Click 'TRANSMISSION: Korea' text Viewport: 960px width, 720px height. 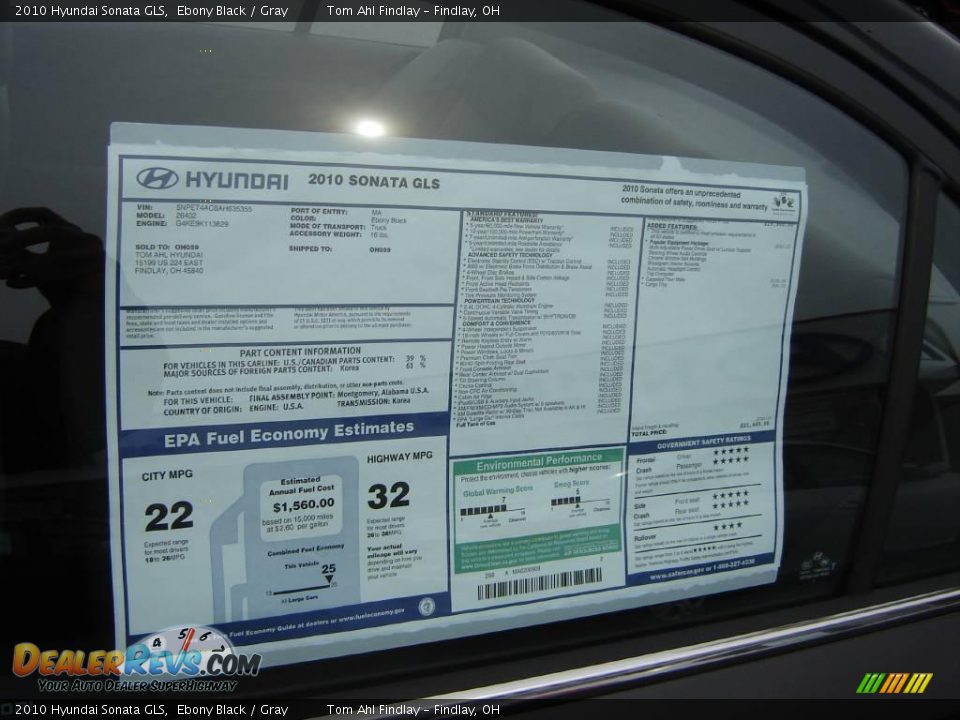(x=373, y=402)
